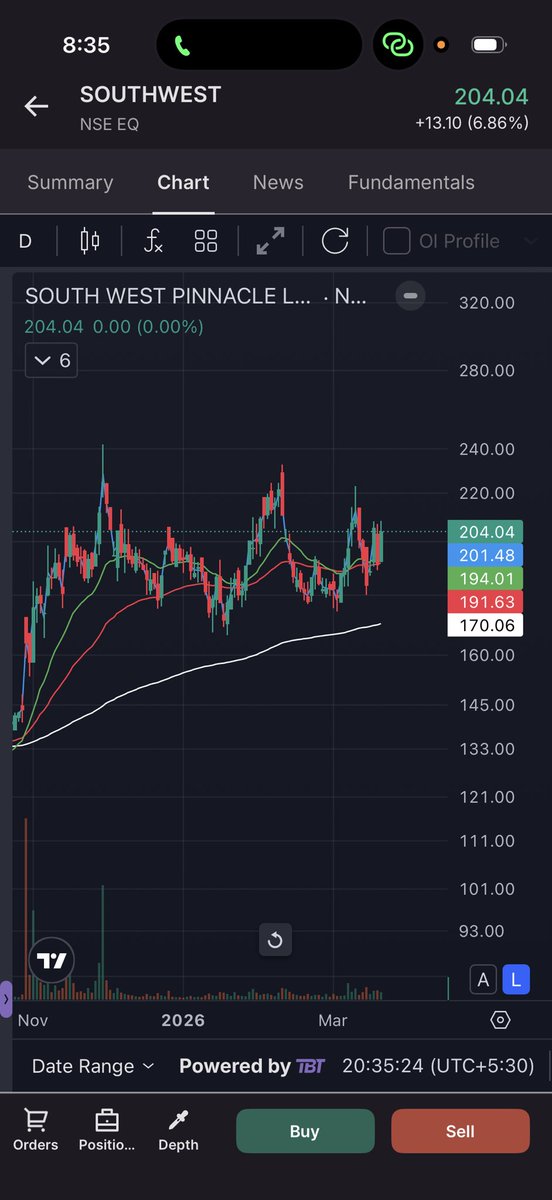The image size is (552, 1200).
Task: Select the blue 201.48 indicator label
Action: click(485, 556)
